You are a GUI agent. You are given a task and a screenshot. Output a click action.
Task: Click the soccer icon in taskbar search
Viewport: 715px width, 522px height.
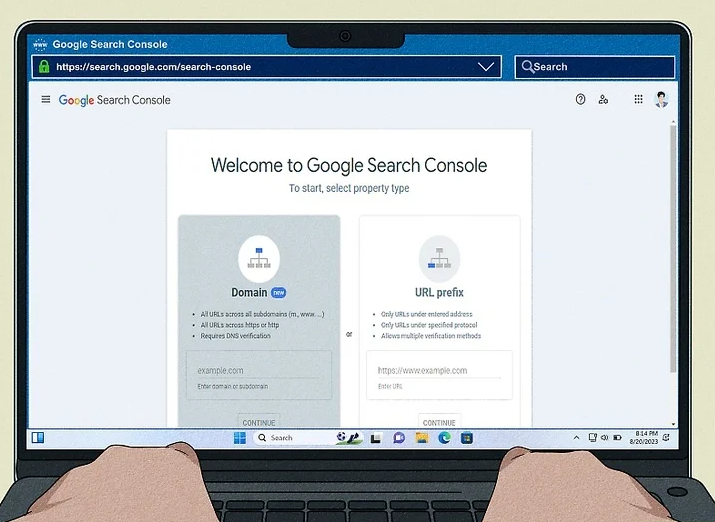(348, 438)
